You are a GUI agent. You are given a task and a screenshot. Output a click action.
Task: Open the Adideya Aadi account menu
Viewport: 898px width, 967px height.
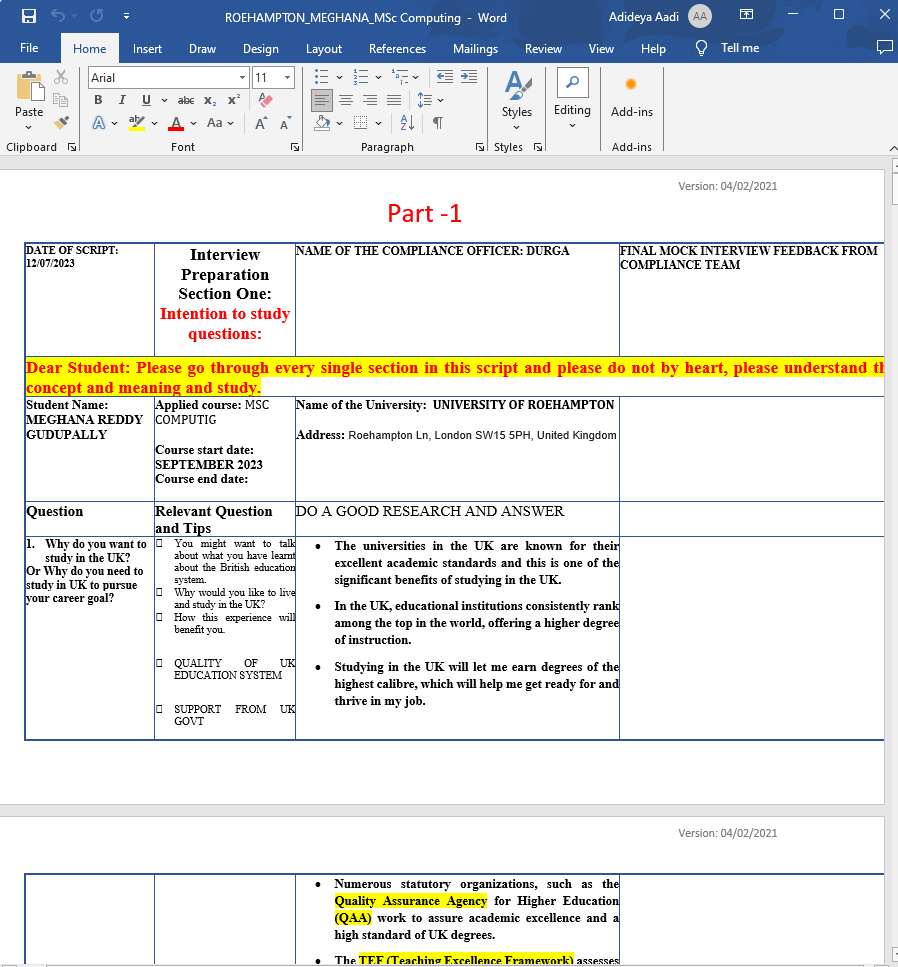[x=659, y=17]
